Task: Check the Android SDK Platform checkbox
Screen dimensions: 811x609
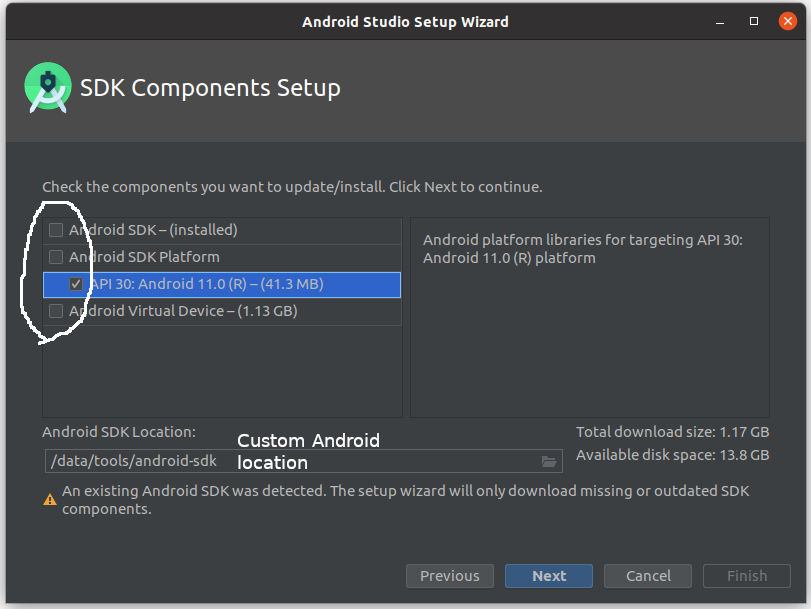Action: tap(56, 257)
